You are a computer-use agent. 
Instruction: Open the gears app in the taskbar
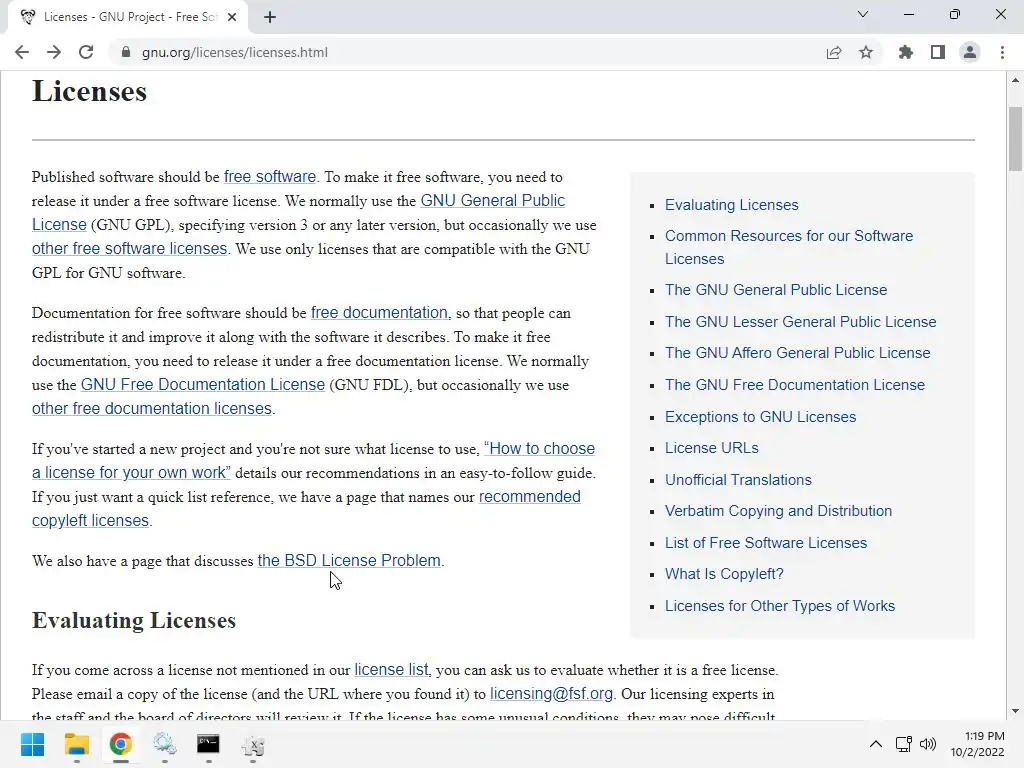165,744
